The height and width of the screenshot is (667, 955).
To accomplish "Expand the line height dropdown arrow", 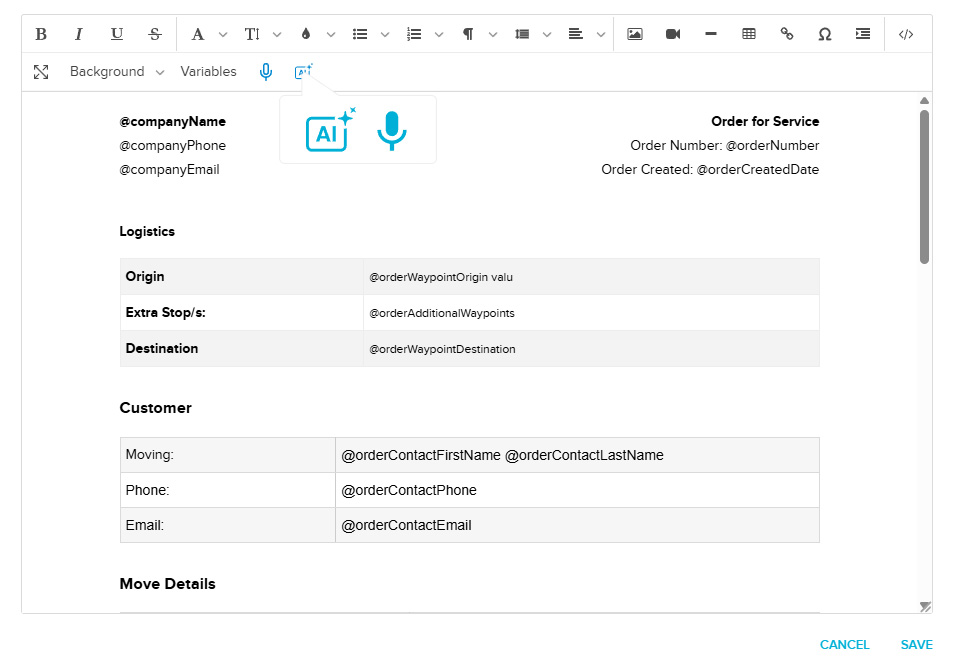I will click(547, 35).
